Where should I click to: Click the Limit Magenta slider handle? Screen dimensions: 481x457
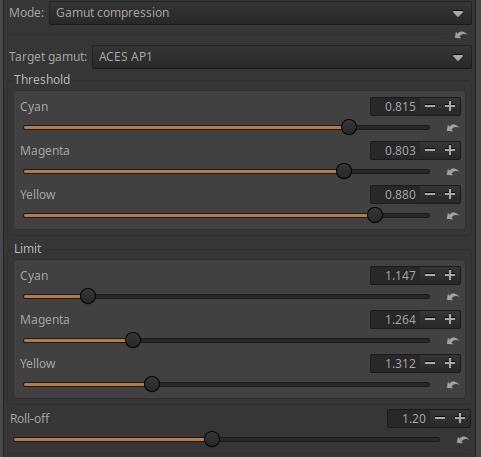coord(133,340)
